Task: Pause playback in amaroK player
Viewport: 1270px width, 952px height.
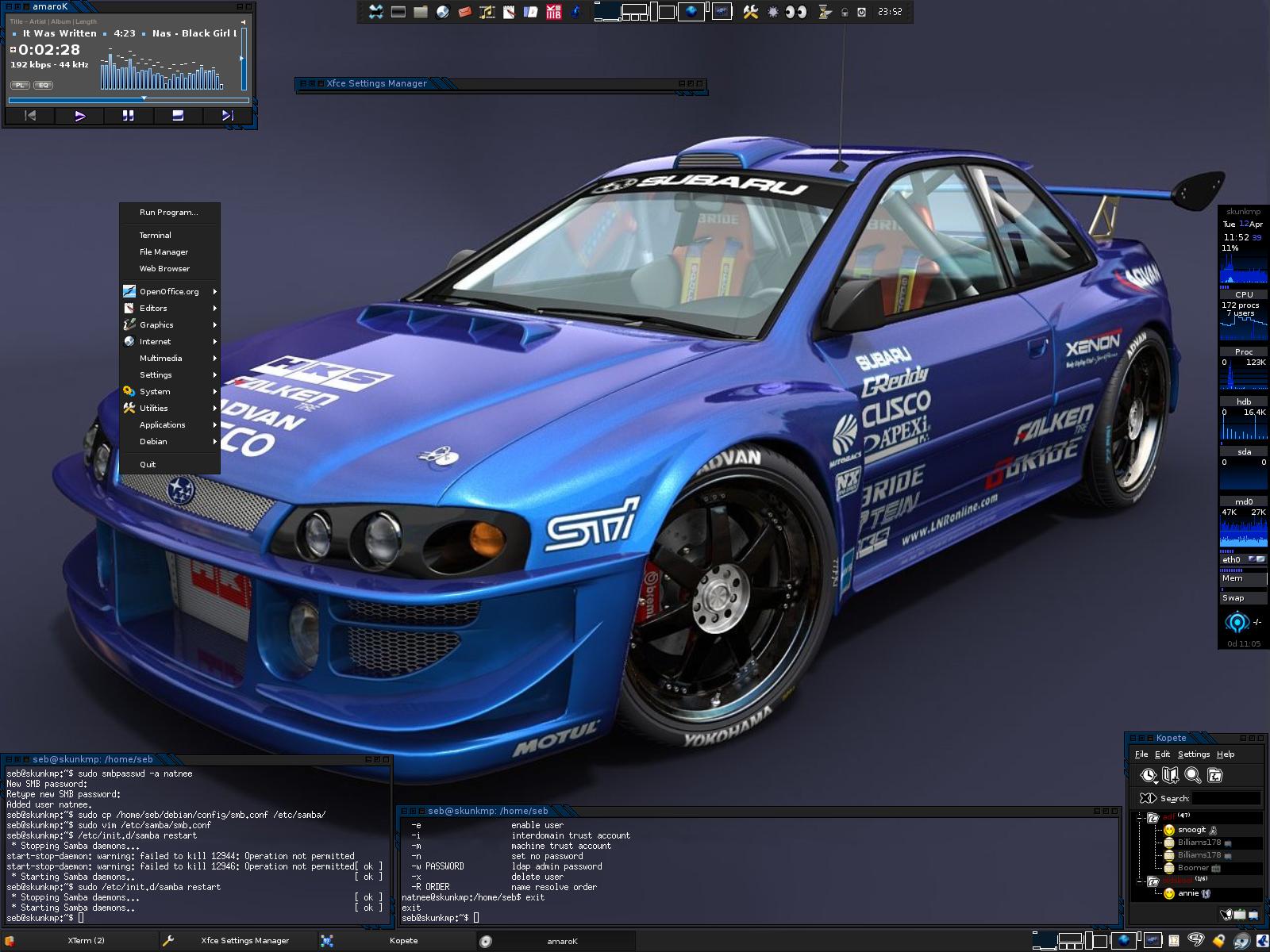Action: pyautogui.click(x=128, y=116)
